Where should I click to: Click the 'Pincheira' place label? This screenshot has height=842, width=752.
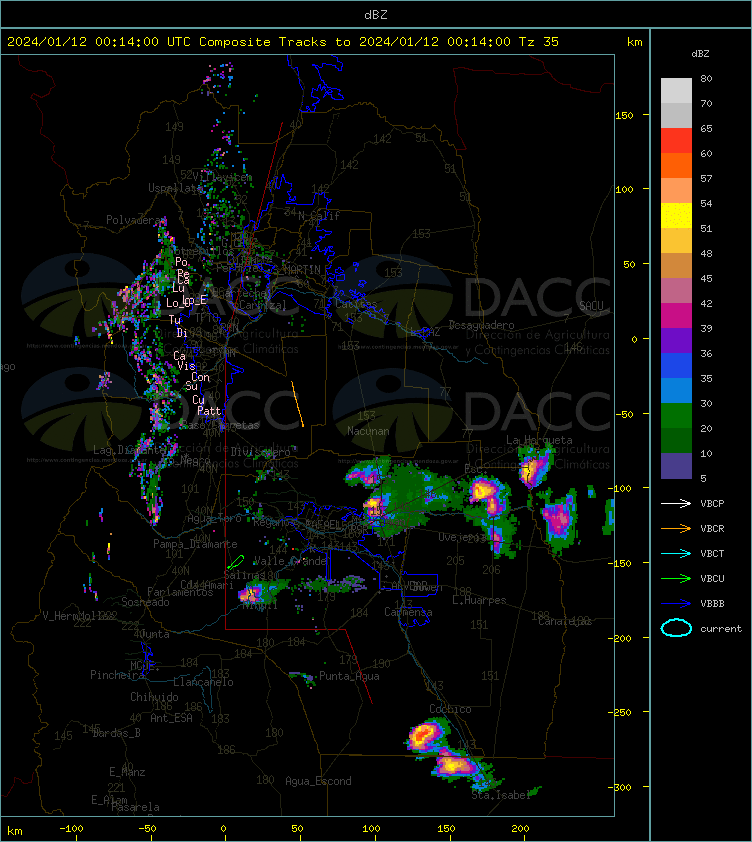click(x=117, y=674)
